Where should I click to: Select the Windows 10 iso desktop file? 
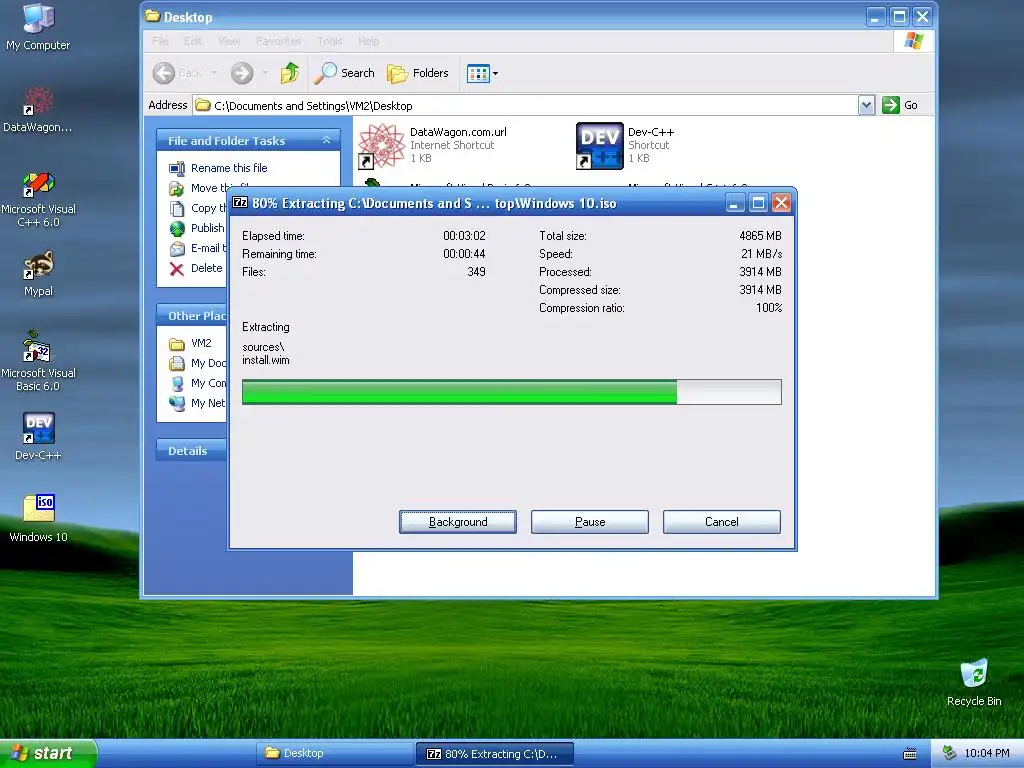(38, 519)
